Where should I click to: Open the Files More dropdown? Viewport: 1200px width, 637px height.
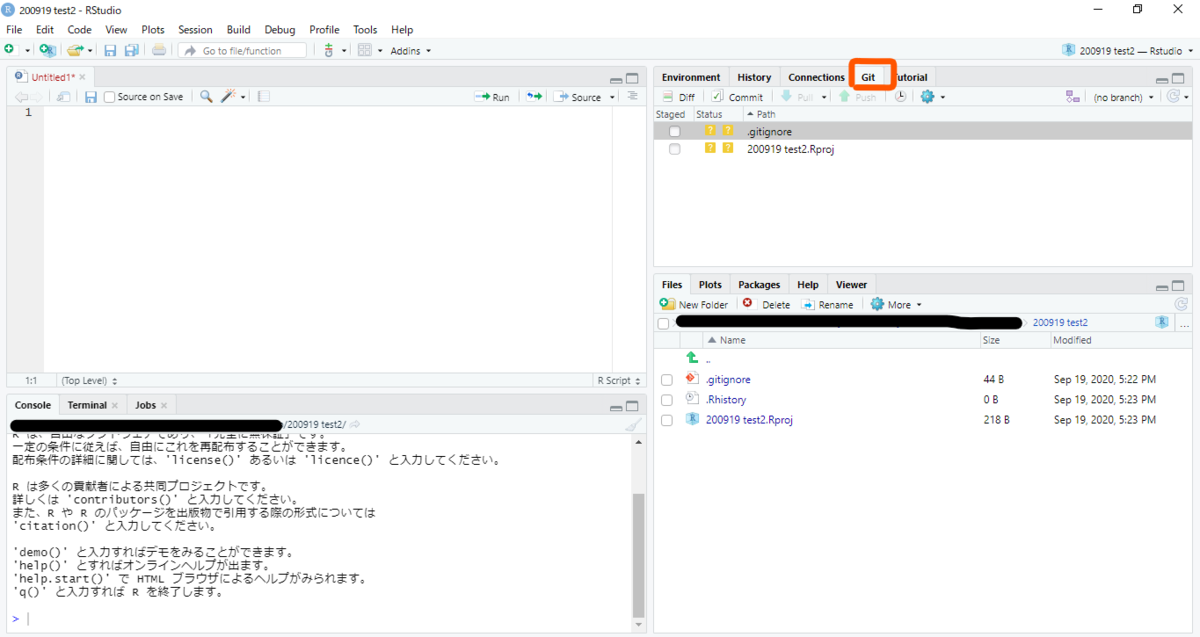point(896,304)
